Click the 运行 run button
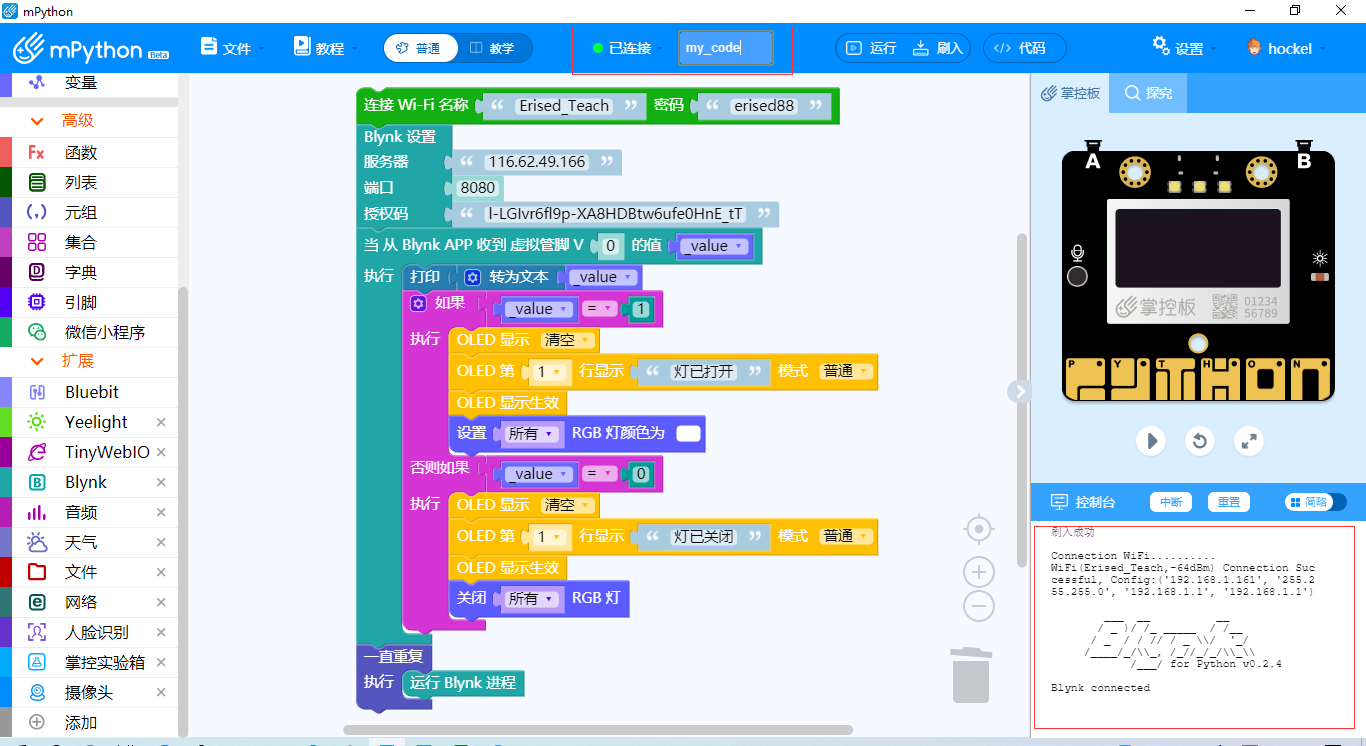 point(871,48)
